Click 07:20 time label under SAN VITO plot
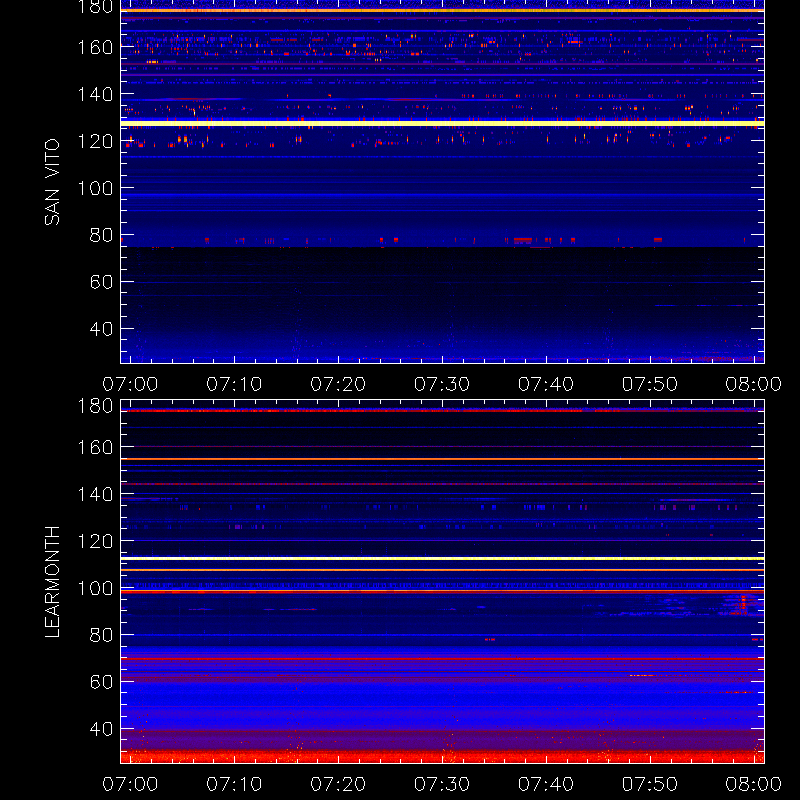The height and width of the screenshot is (800, 800). pyautogui.click(x=338, y=384)
